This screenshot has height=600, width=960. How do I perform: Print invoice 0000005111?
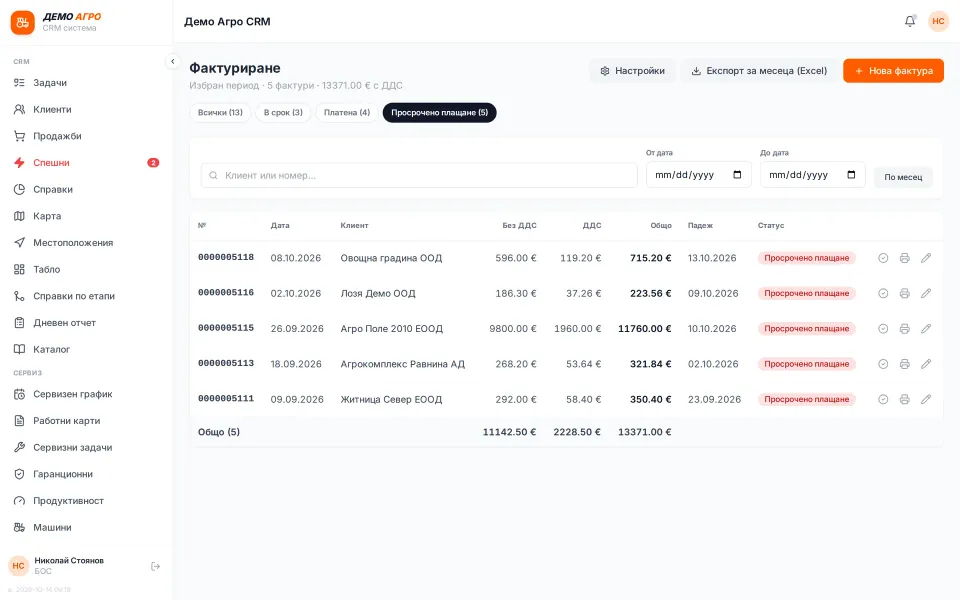pyautogui.click(x=904, y=399)
